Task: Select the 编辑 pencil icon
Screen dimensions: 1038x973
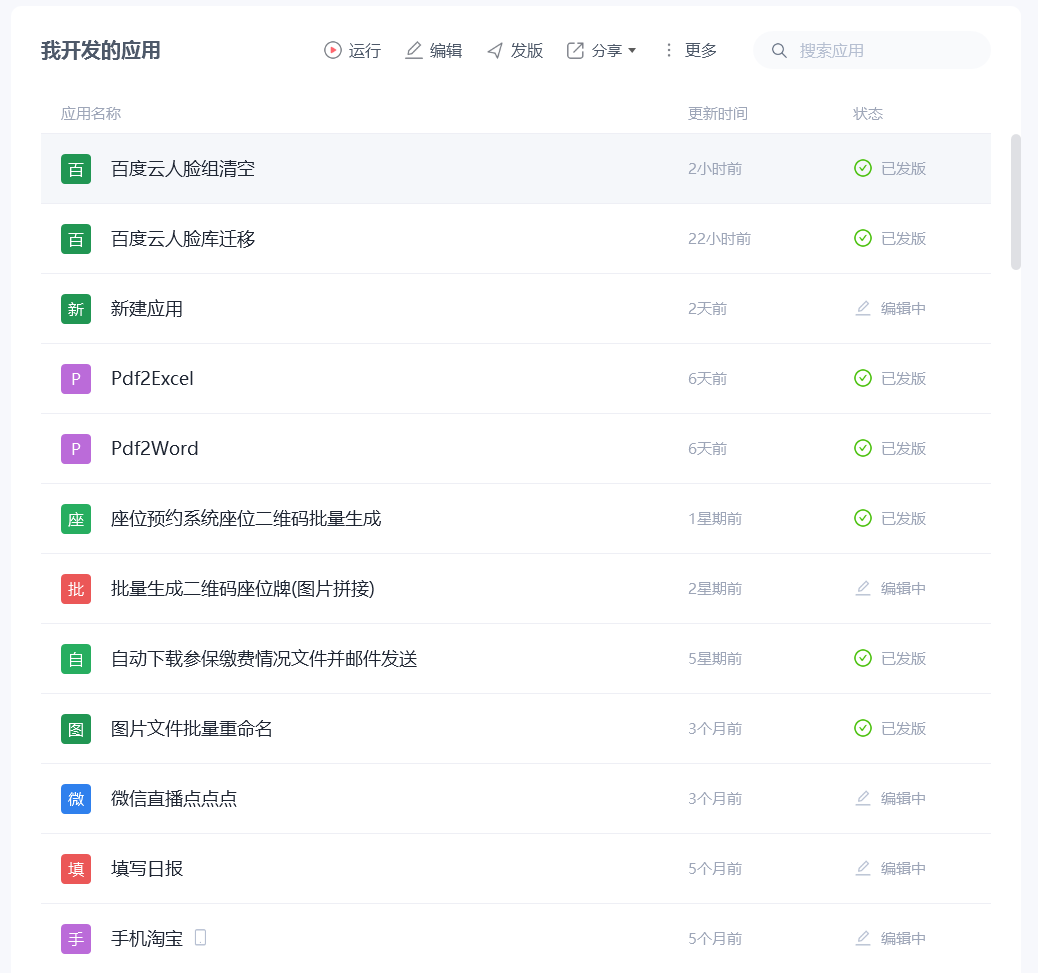Action: pos(413,50)
